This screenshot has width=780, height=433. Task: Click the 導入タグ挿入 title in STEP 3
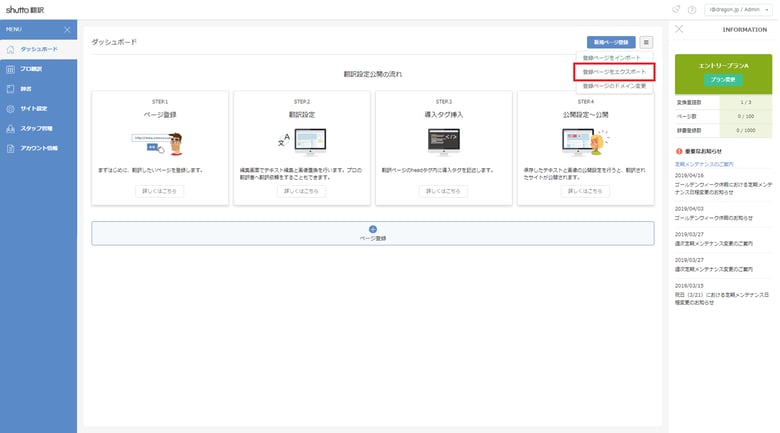pyautogui.click(x=444, y=114)
